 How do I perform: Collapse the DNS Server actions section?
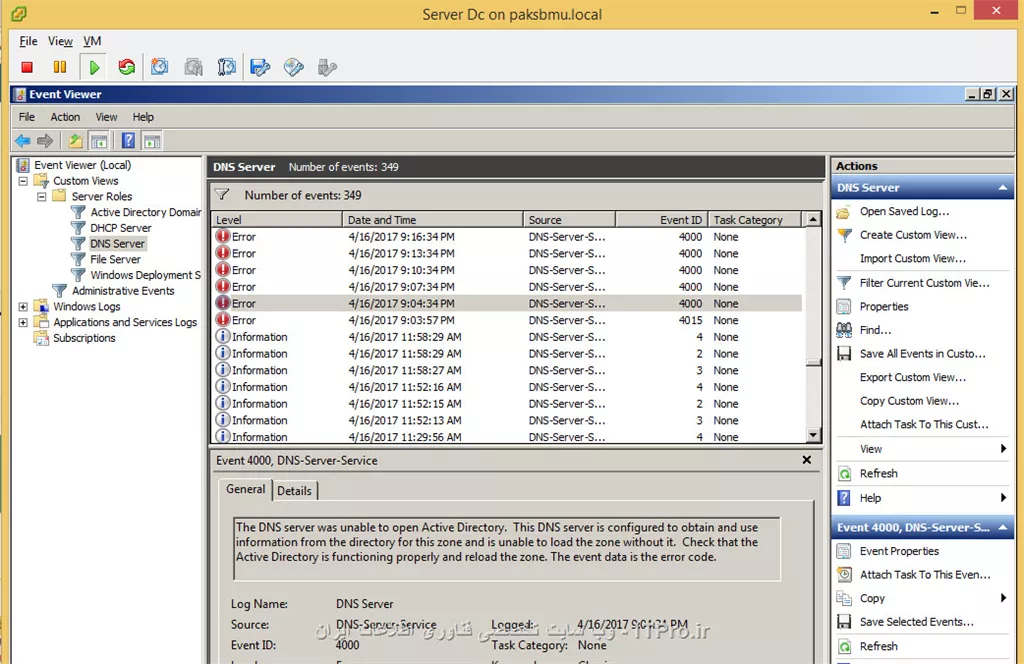[x=1002, y=187]
